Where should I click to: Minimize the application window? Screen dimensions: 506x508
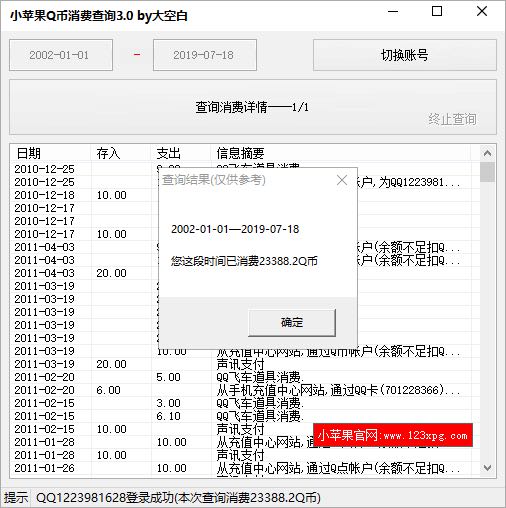393,12
